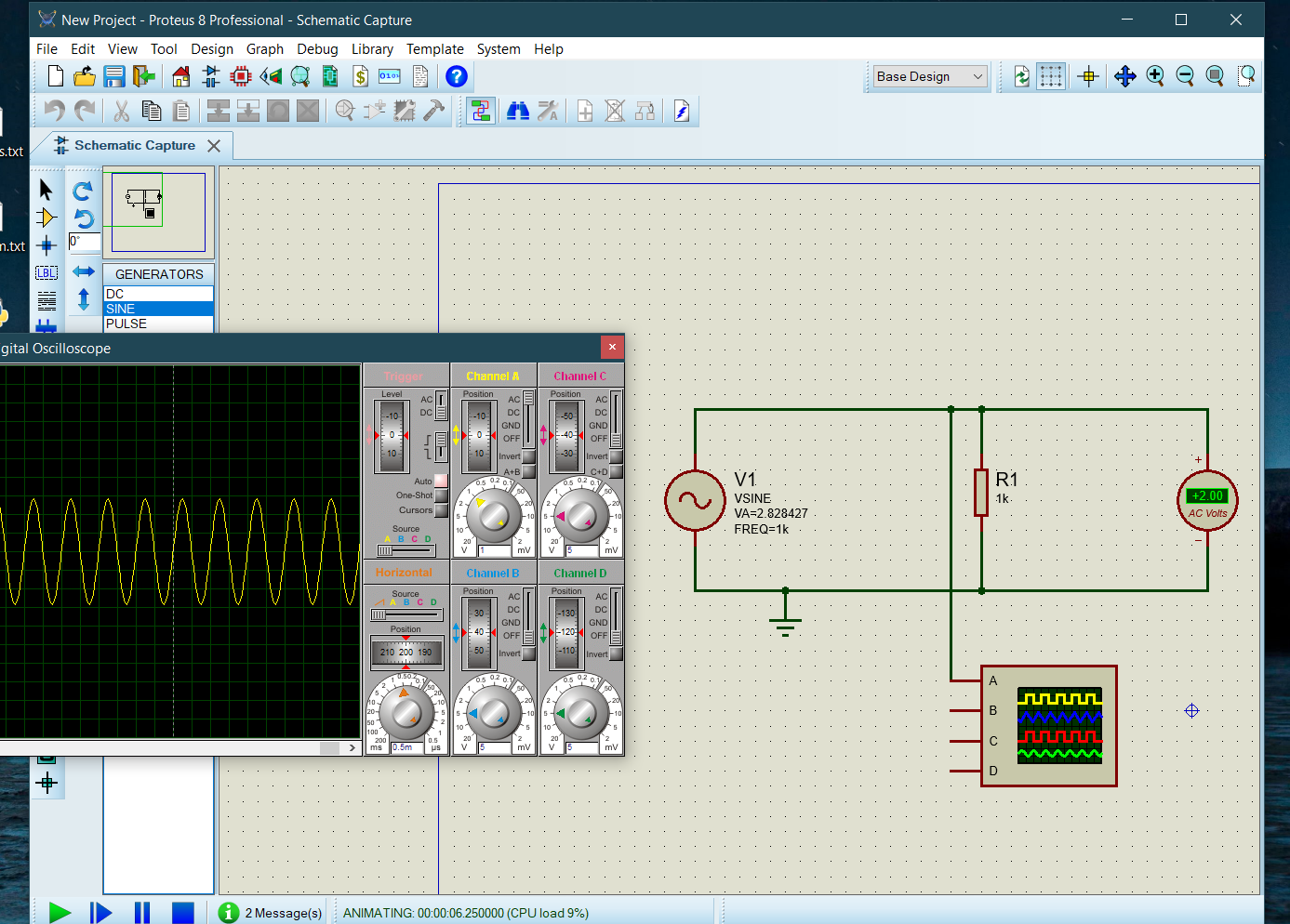Click the Zoom Out magnifier icon
The width and height of the screenshot is (1290, 924).
pyautogui.click(x=1185, y=76)
